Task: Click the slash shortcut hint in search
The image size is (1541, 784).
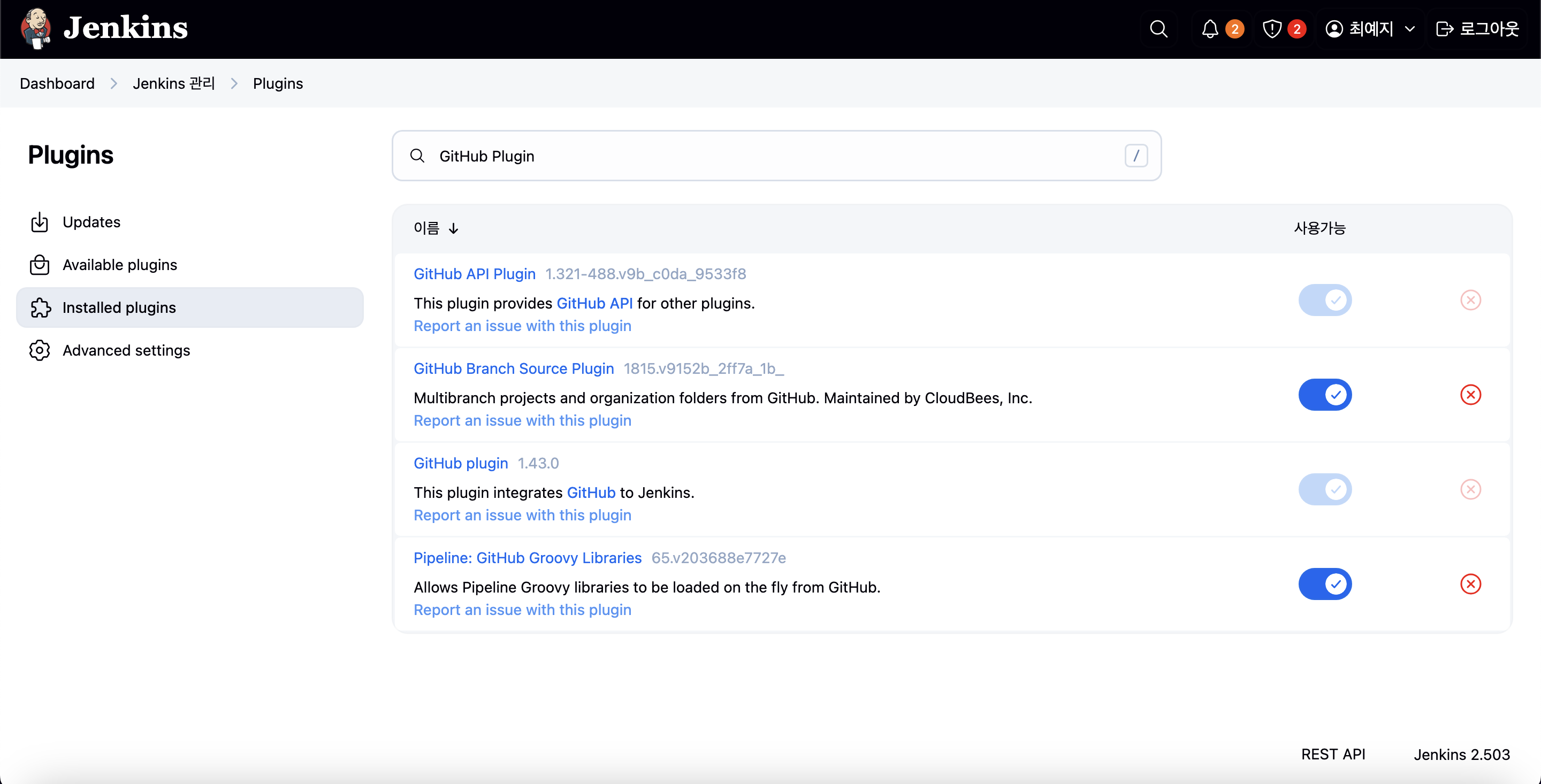Action: [1135, 156]
